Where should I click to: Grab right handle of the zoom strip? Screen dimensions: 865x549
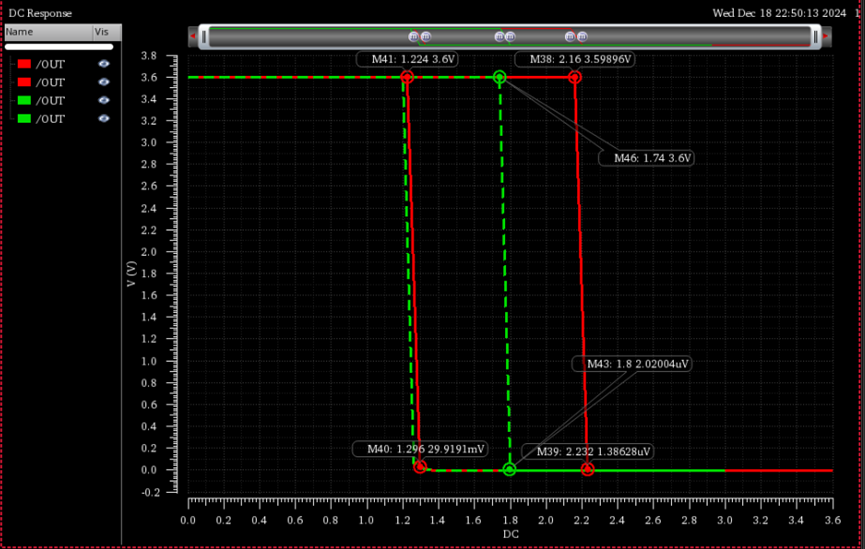815,37
